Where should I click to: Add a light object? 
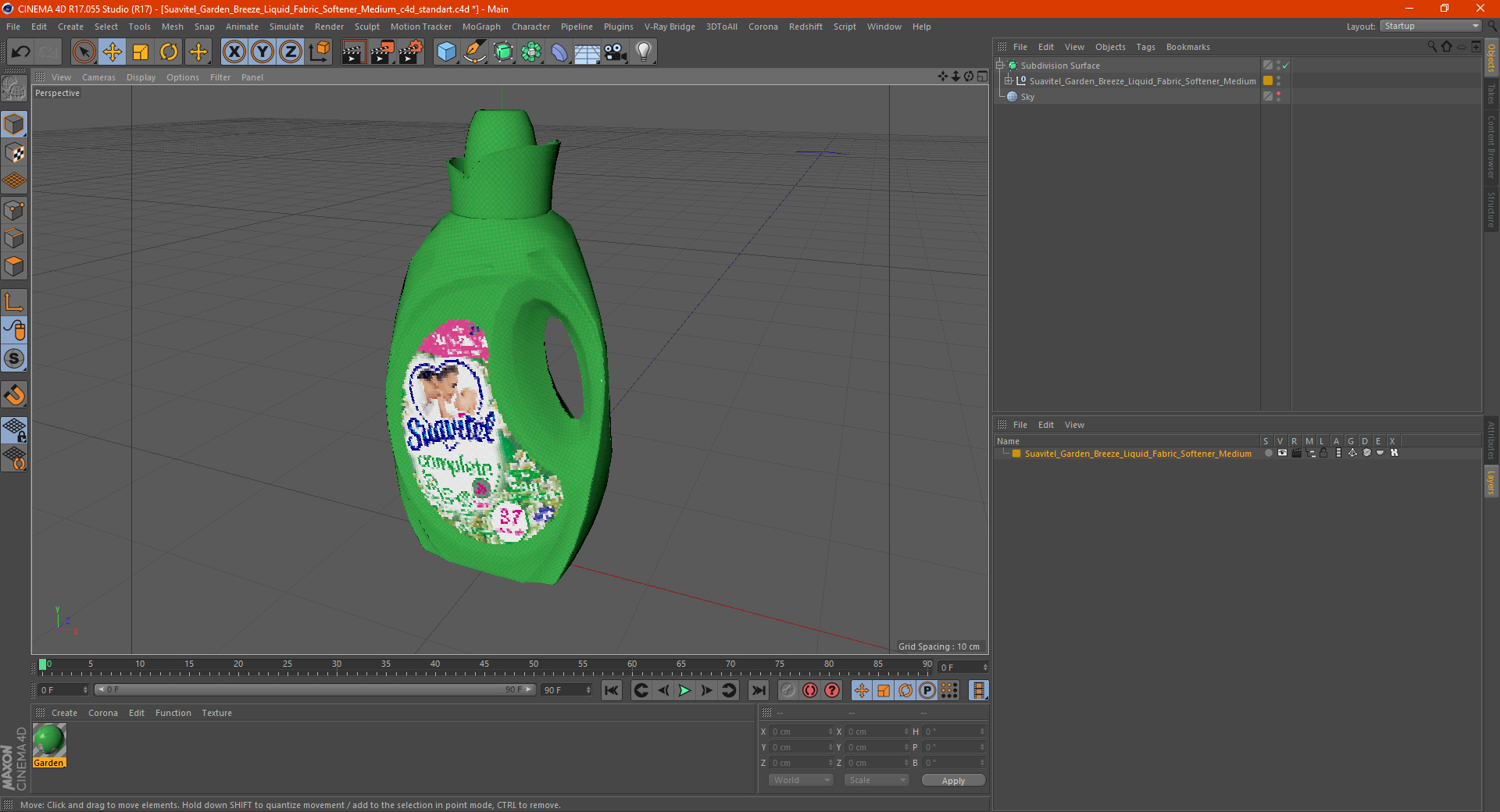(644, 52)
